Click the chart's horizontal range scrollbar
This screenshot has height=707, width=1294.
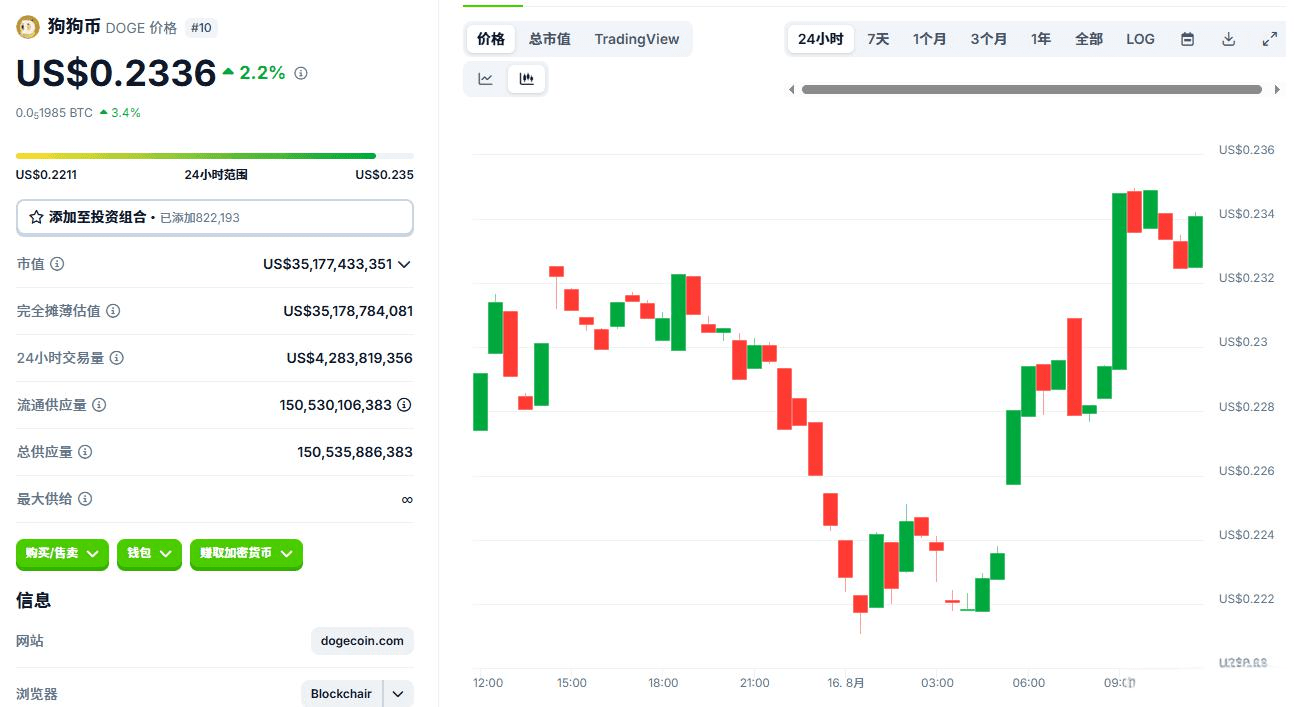(1031, 89)
